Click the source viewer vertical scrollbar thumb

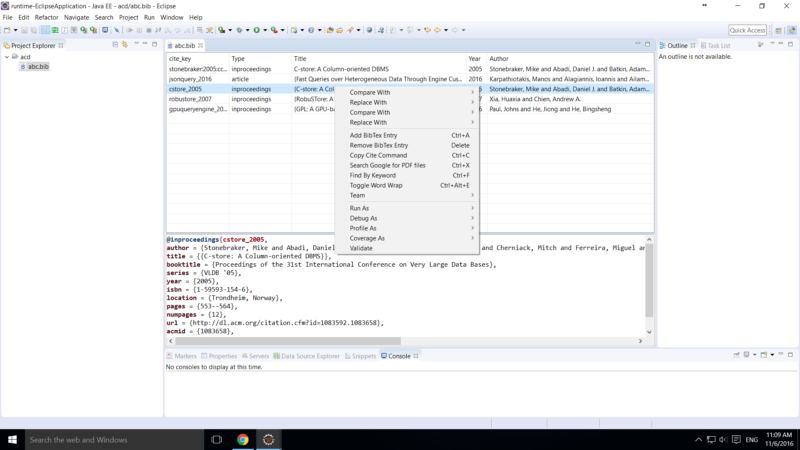coord(649,280)
